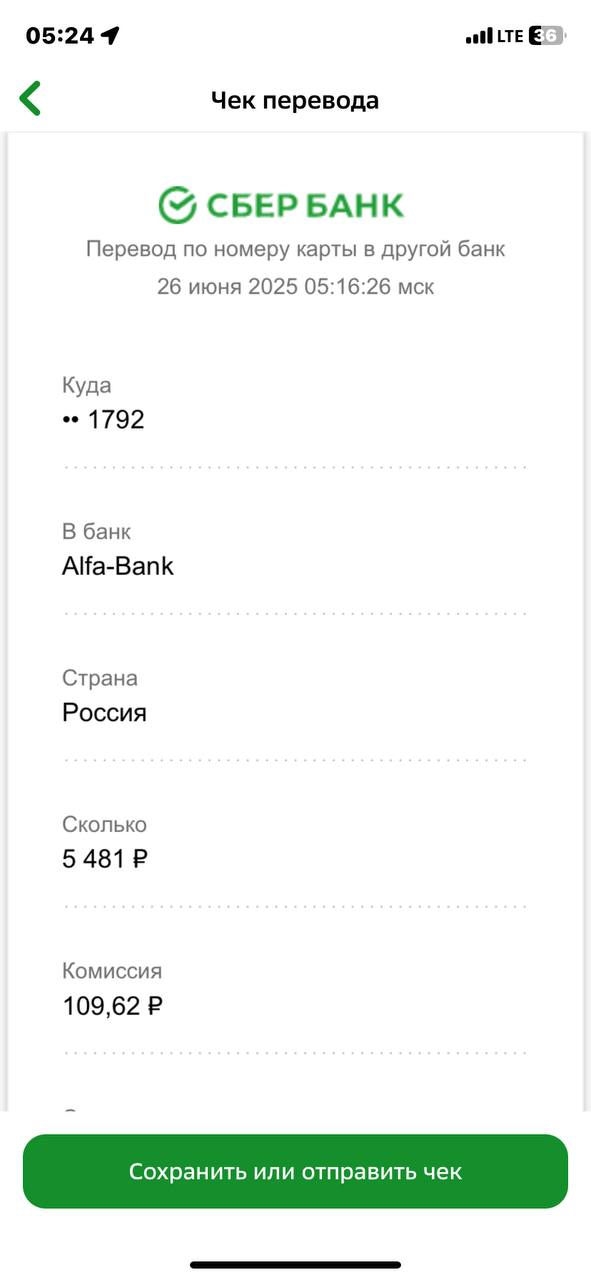Viewport: 591px width, 1280px height.
Task: Tap the Россия country value
Action: point(104,713)
